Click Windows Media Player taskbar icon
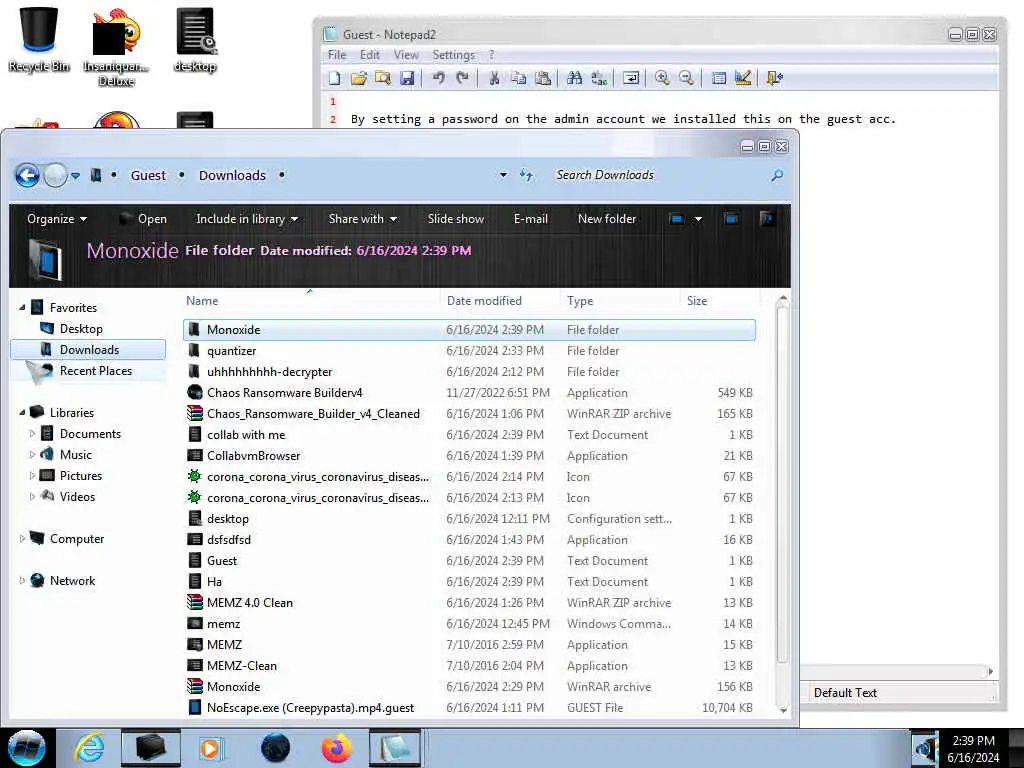Screen dimensions: 1024x768 [x=210, y=748]
